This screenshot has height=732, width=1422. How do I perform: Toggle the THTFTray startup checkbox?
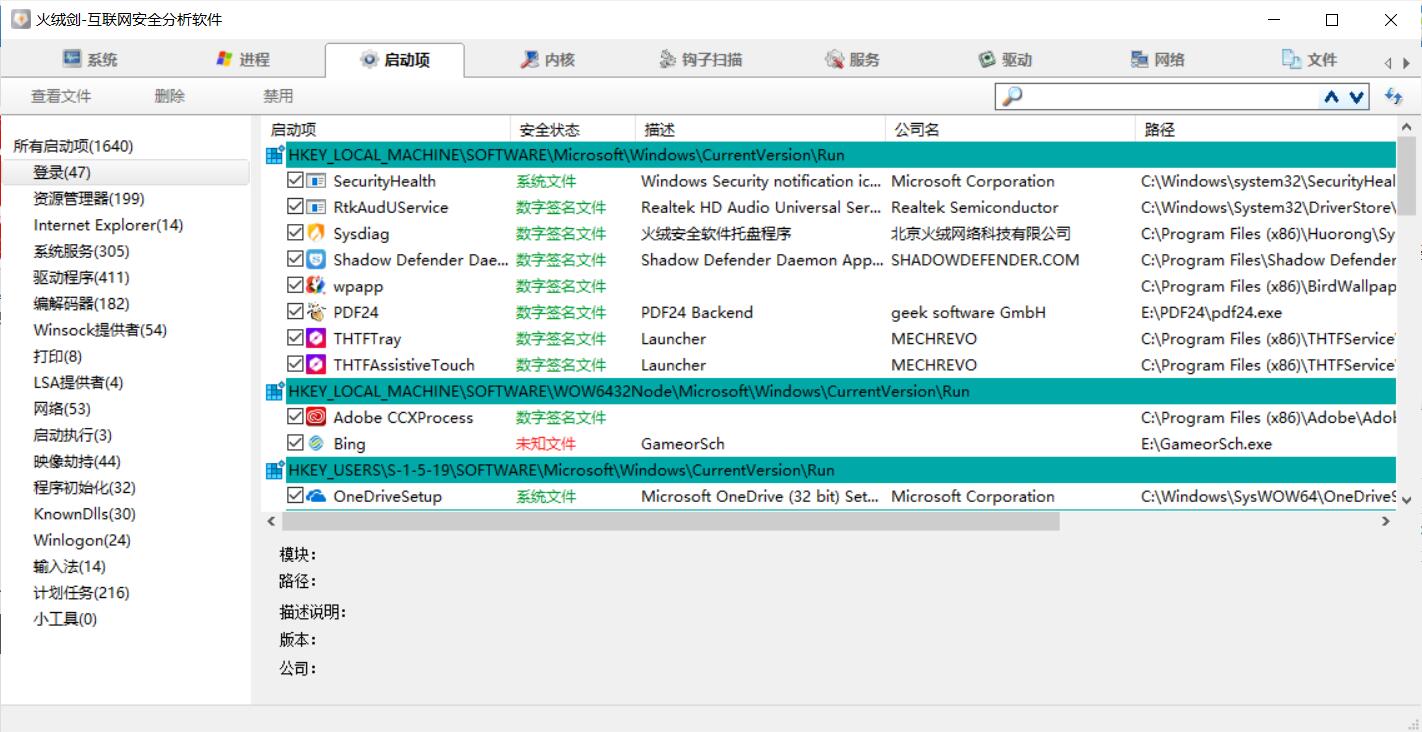[x=295, y=339]
